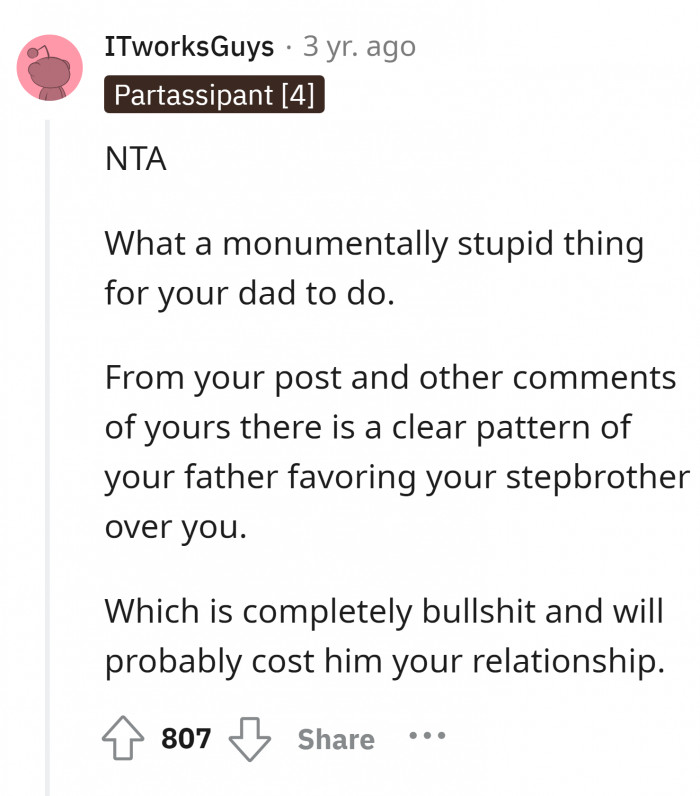Open the ITworksGuys user profile link
This screenshot has height=796, width=700.
point(189,47)
